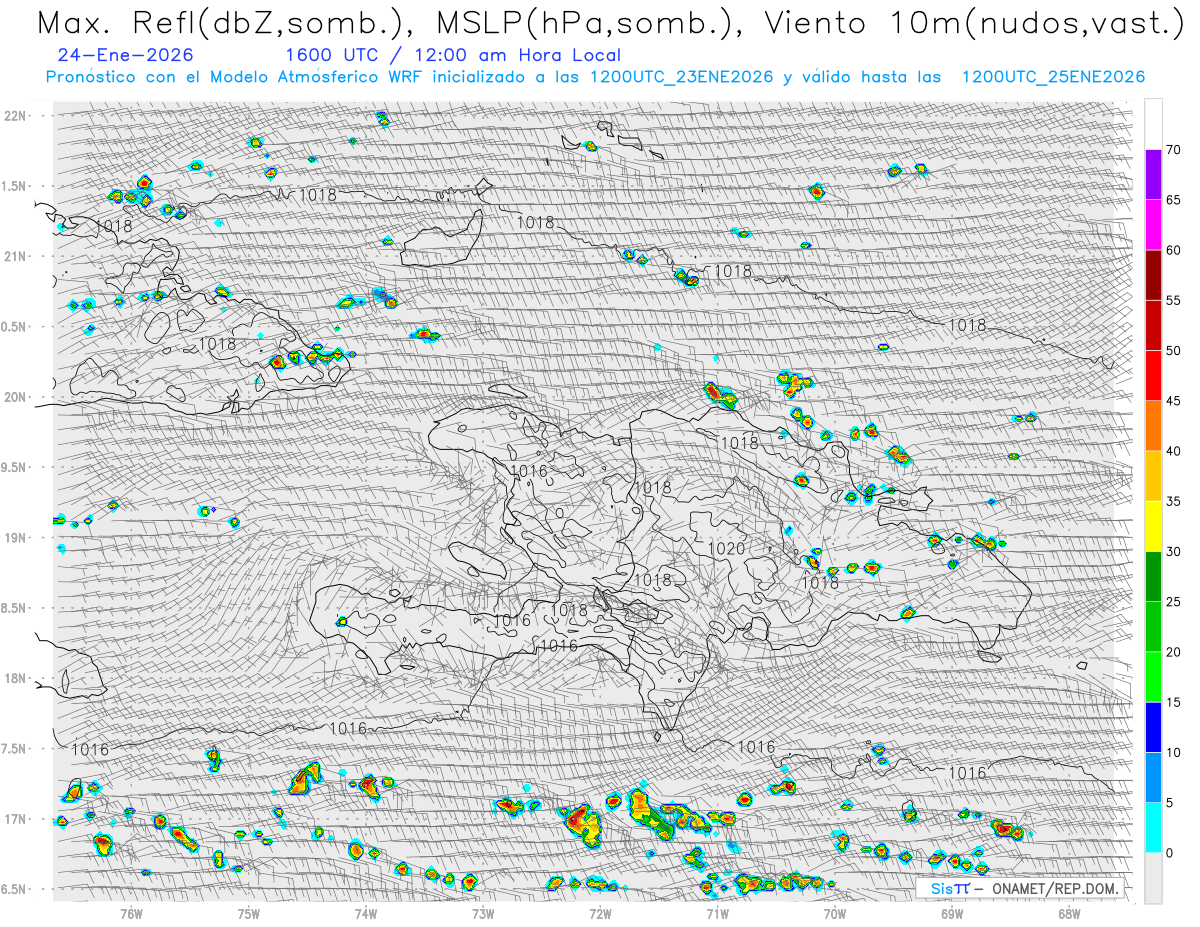Click the '73W' longitude axis label

pyautogui.click(x=483, y=913)
